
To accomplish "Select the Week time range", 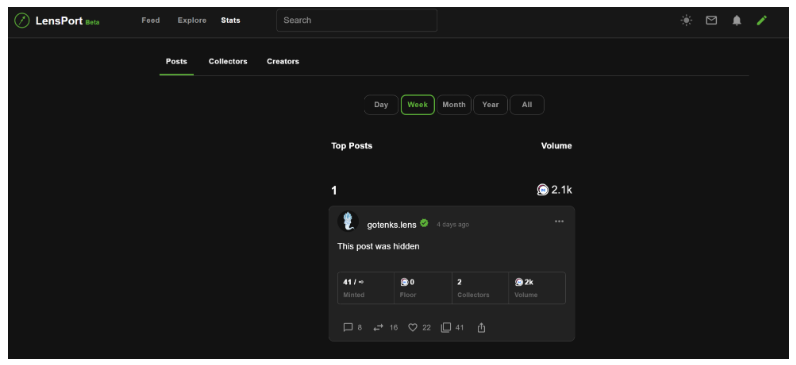I will click(x=418, y=105).
